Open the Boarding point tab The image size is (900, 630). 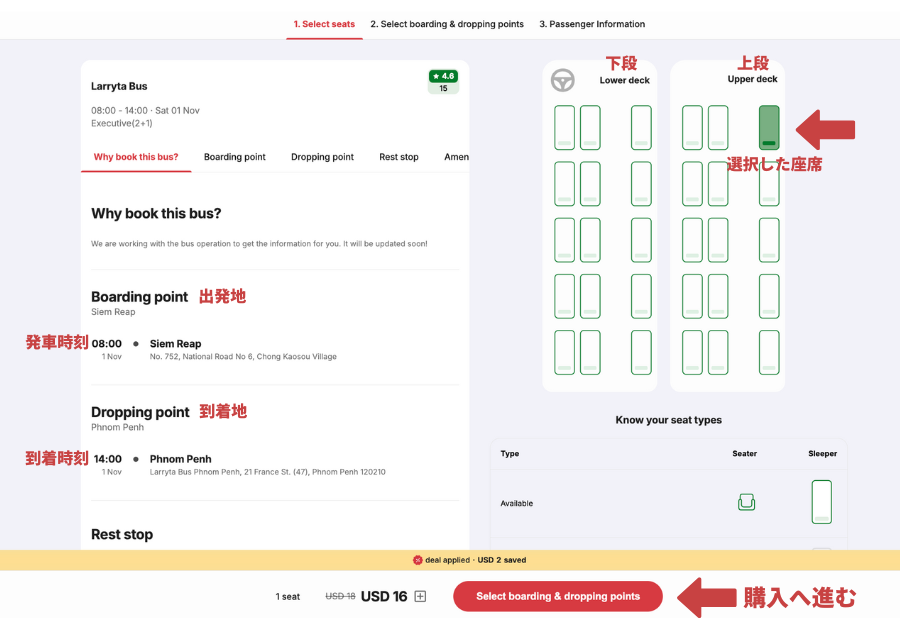tap(235, 157)
